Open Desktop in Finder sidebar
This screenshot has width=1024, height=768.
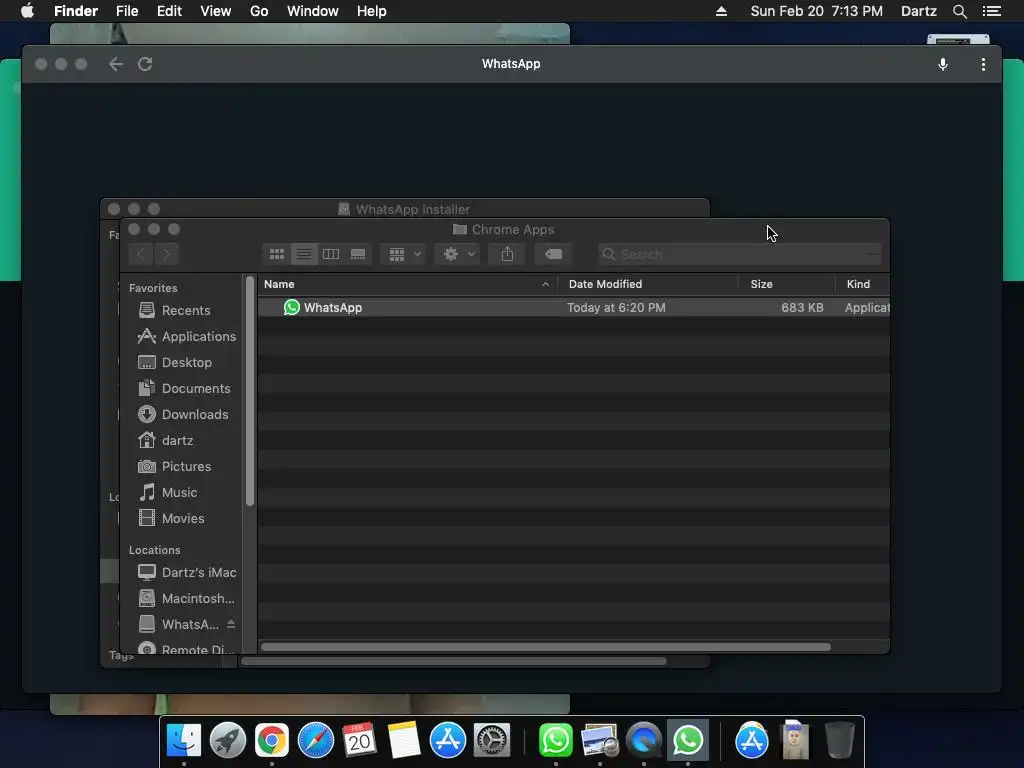point(175,362)
